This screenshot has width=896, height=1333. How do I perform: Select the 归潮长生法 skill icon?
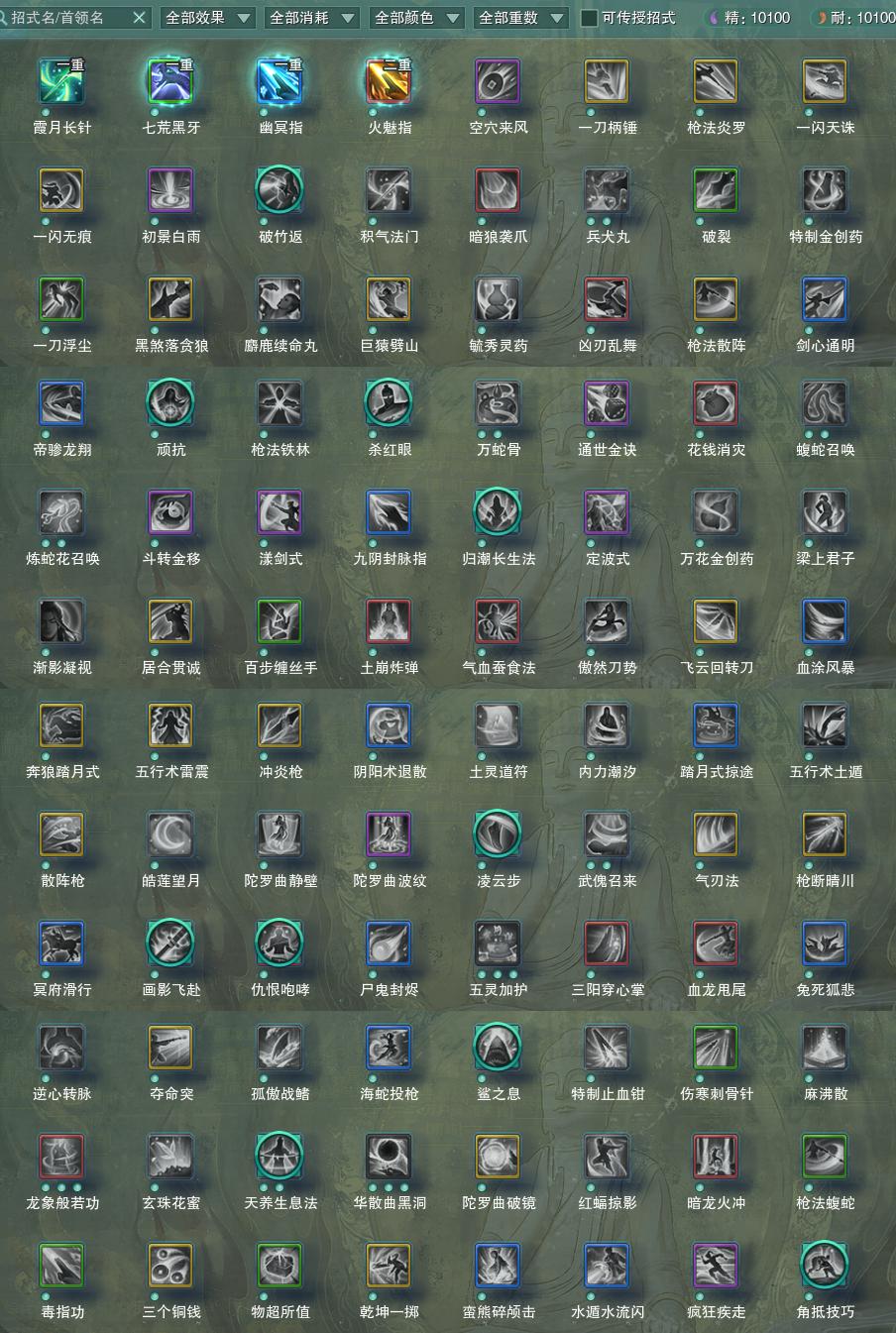(499, 513)
